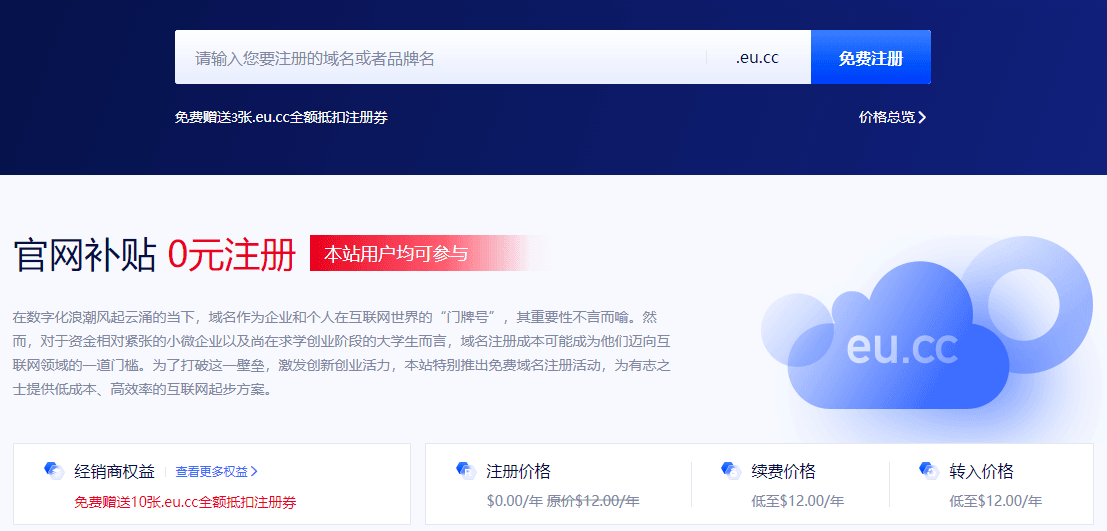The width and height of the screenshot is (1107, 531).
Task: Click the domain name search input field
Action: [440, 57]
